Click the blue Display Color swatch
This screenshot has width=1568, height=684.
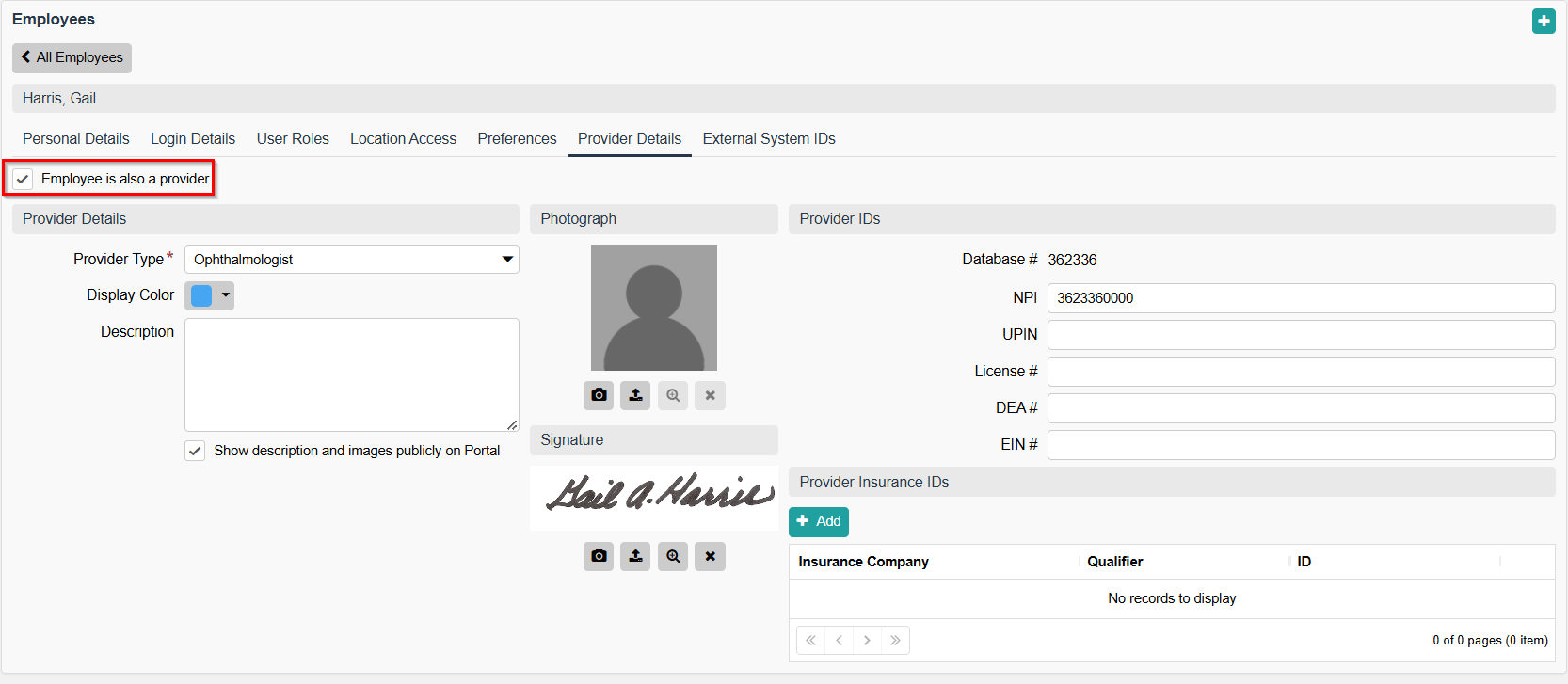coord(201,295)
